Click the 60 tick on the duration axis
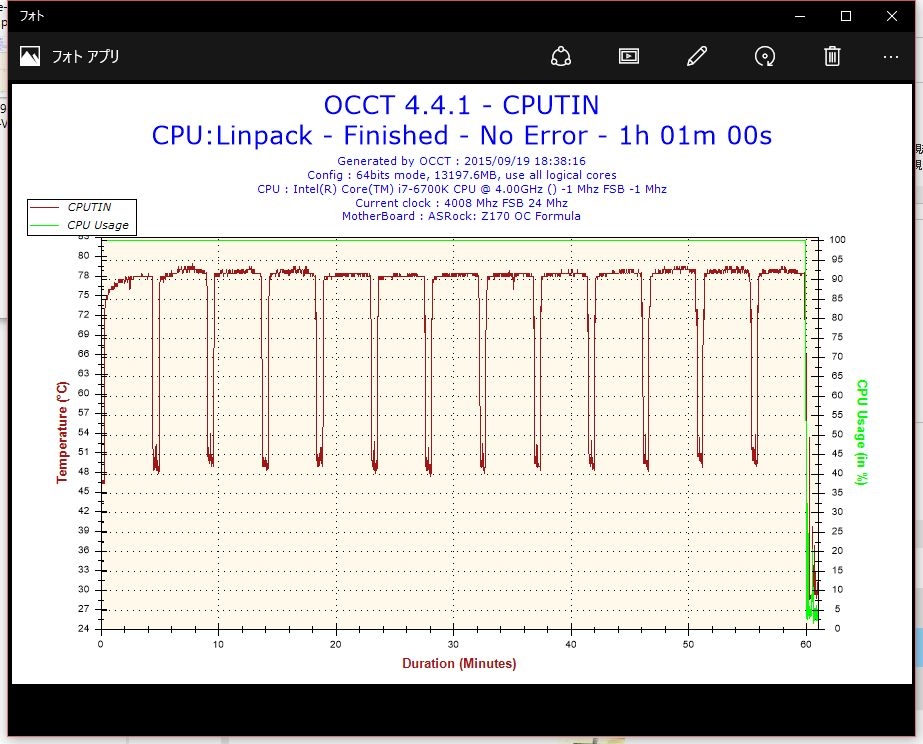Image resolution: width=923 pixels, height=744 pixels. 806,645
